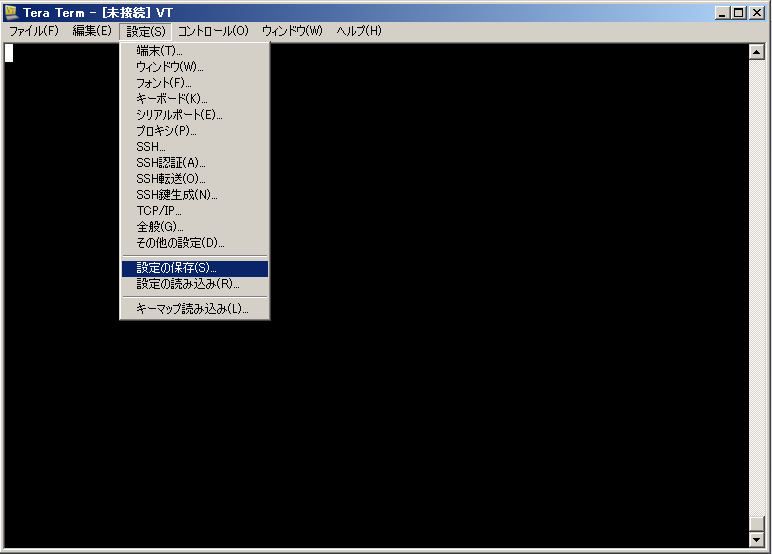Image resolution: width=772 pixels, height=554 pixels.
Task: Select SSH鍵生成(N)... entry
Action: pos(195,195)
